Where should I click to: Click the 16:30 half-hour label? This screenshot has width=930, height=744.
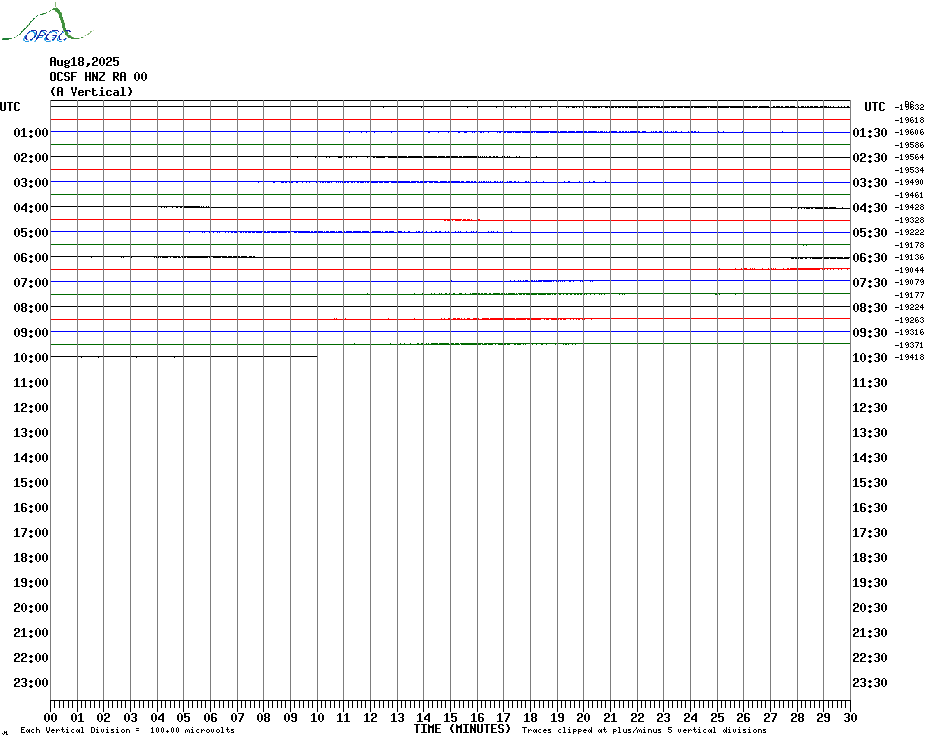870,508
